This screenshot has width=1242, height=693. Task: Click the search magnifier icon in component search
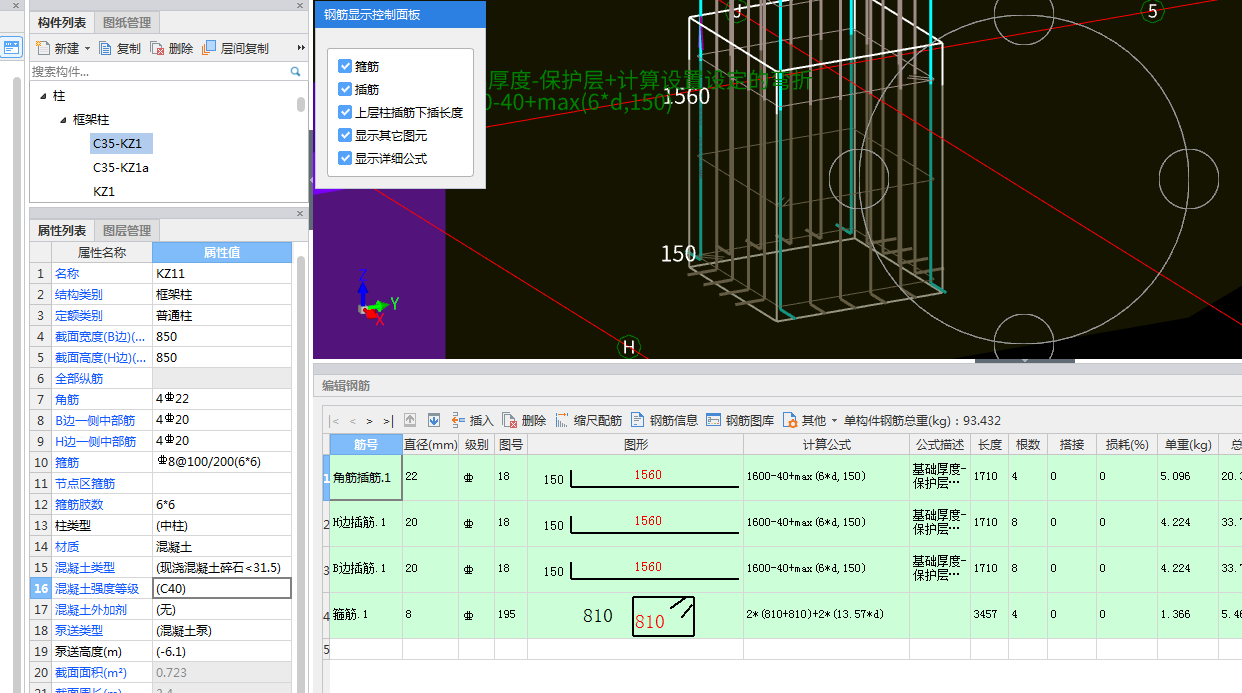tap(295, 72)
